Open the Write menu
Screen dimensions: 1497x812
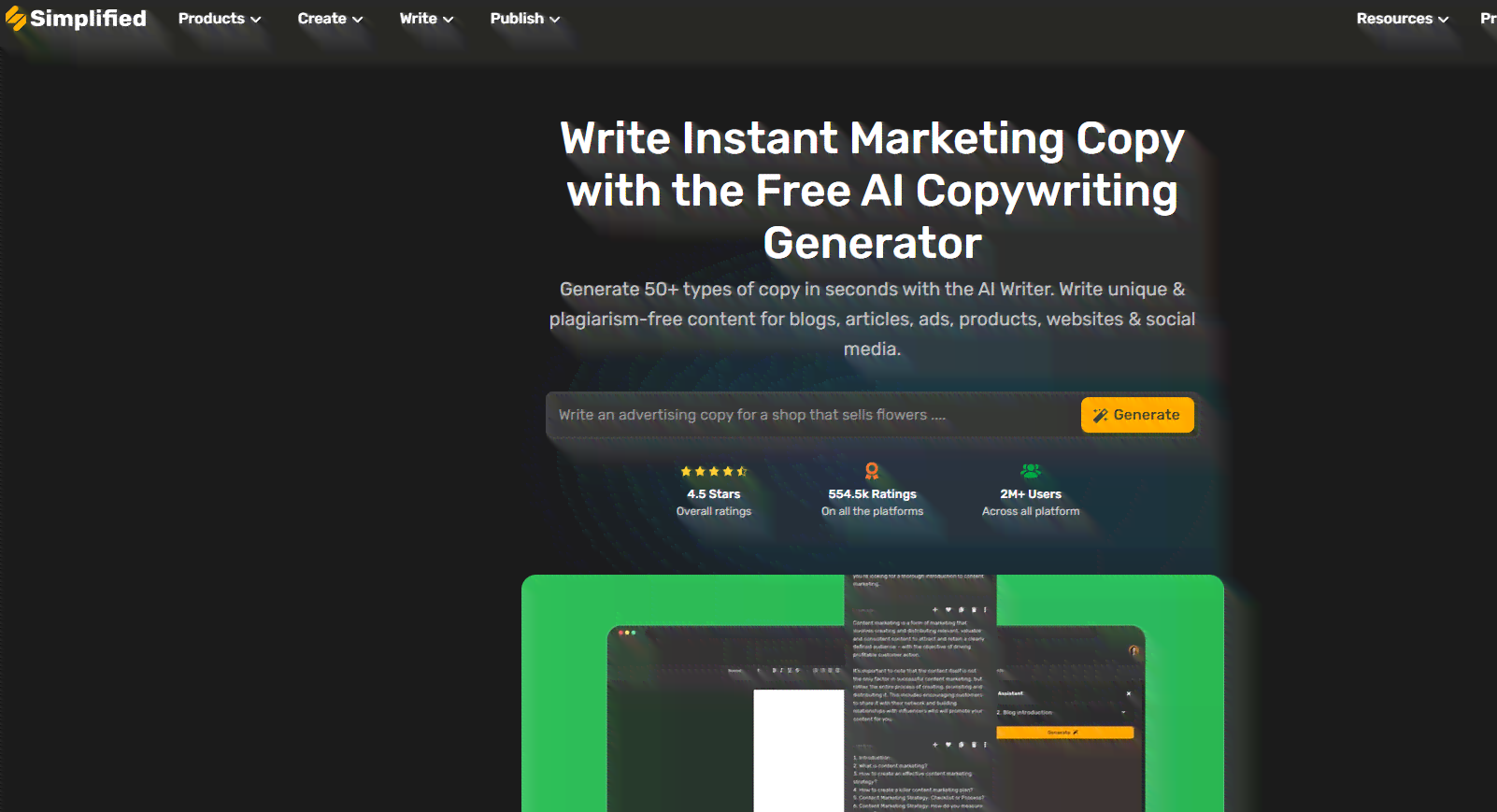426,19
